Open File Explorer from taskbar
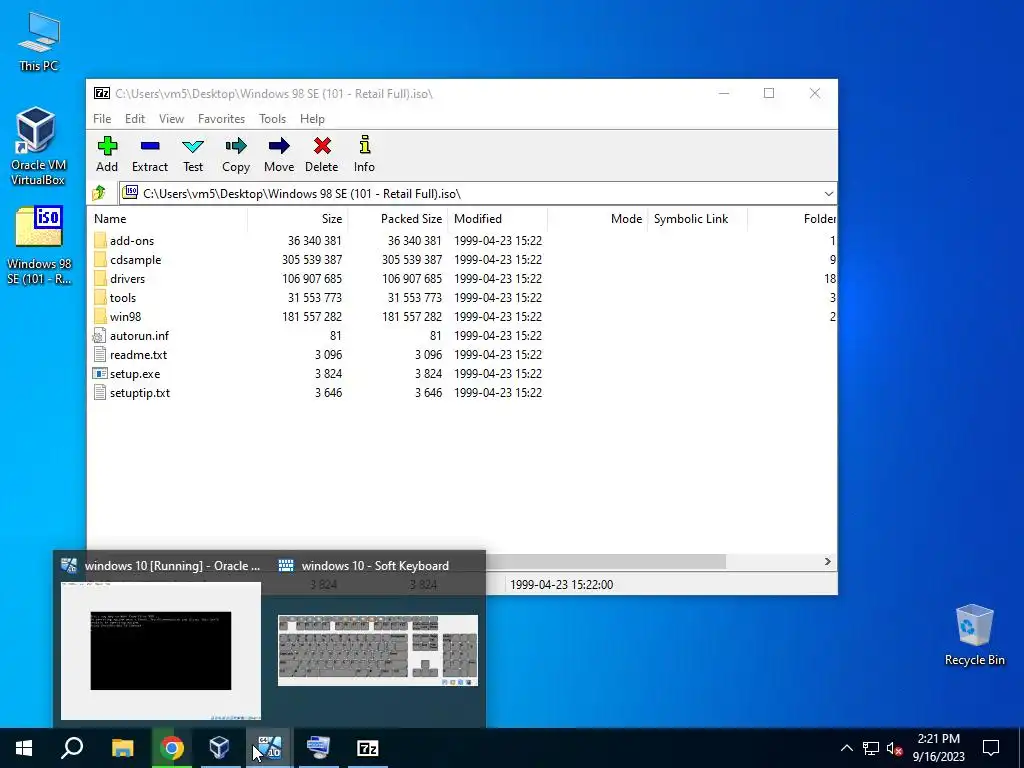This screenshot has width=1024, height=768. (122, 748)
